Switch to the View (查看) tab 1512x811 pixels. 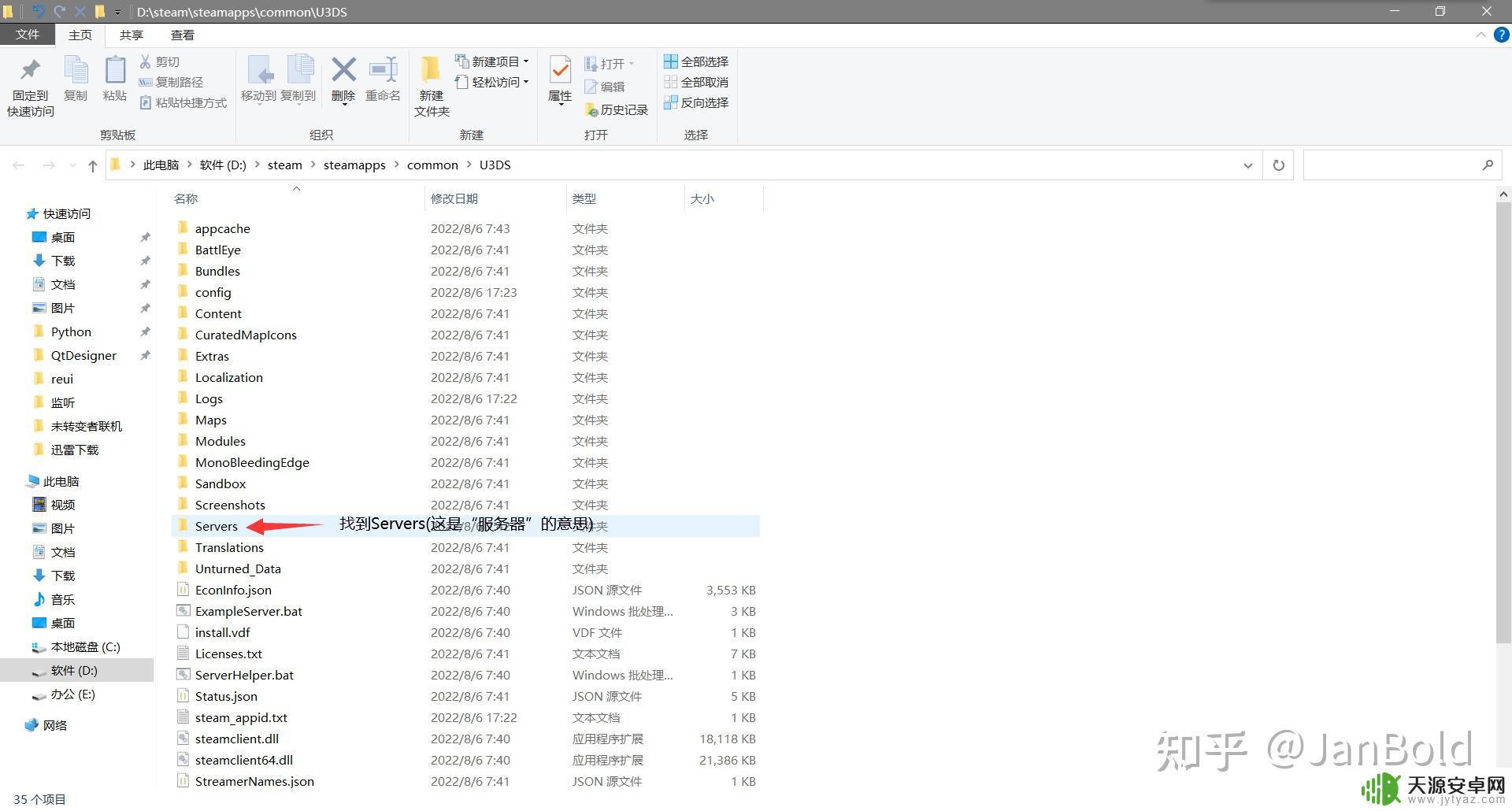pyautogui.click(x=183, y=35)
